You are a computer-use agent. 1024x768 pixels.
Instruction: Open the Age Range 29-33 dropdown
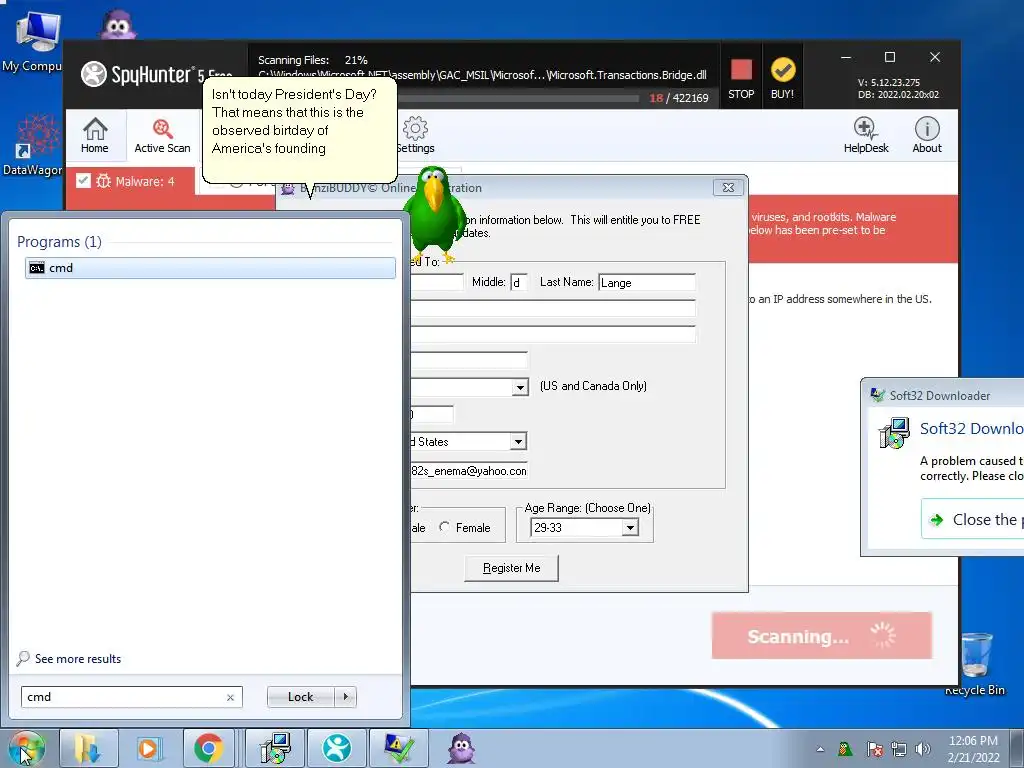pyautogui.click(x=630, y=527)
